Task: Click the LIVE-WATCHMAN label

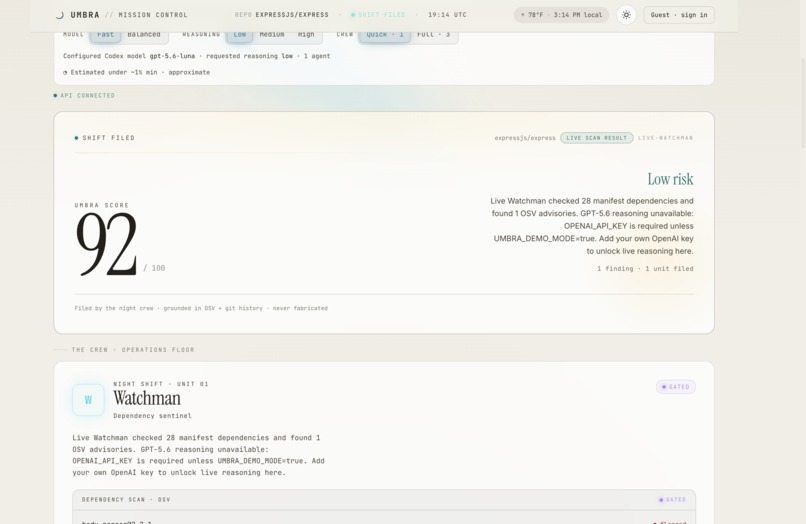Action: point(665,138)
